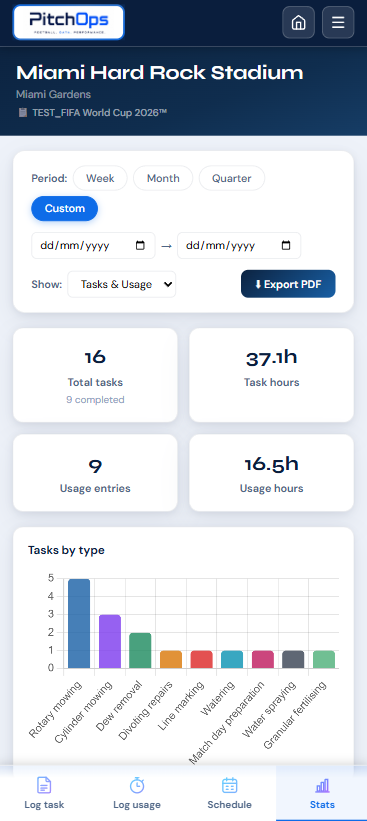Open the Tasks & Usage show dropdown
Viewport: 367px width, 821px height.
[121, 284]
